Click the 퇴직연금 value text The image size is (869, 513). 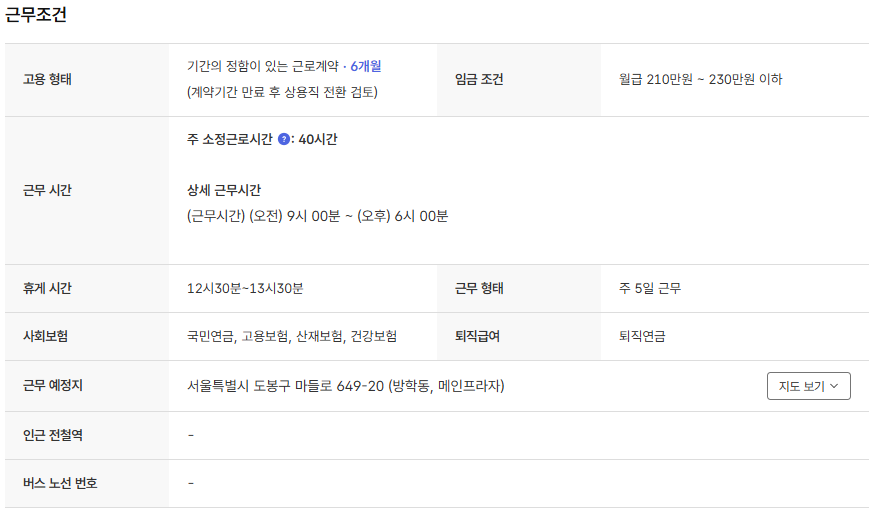642,337
